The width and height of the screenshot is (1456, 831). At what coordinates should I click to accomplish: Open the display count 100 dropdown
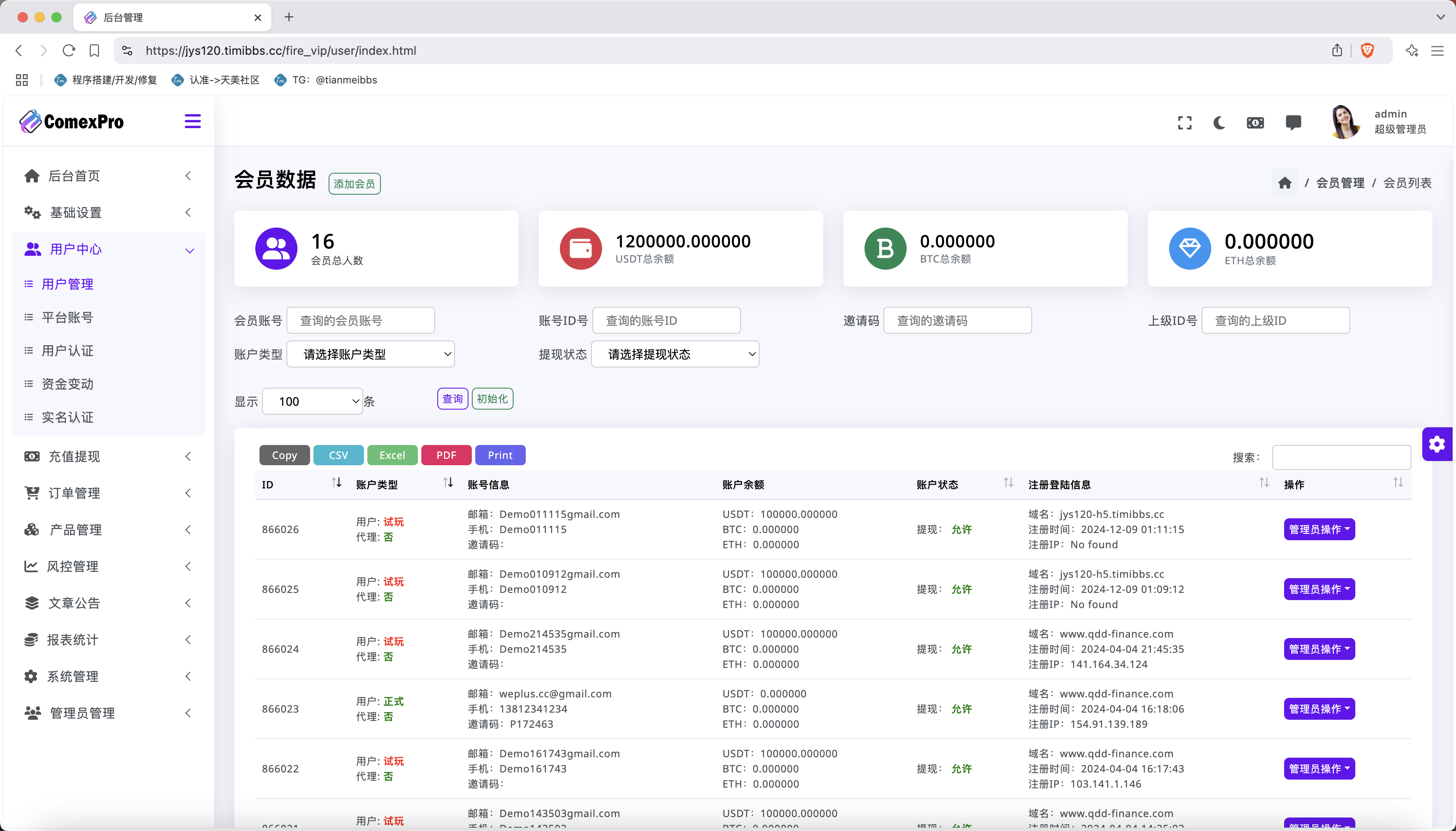point(312,401)
